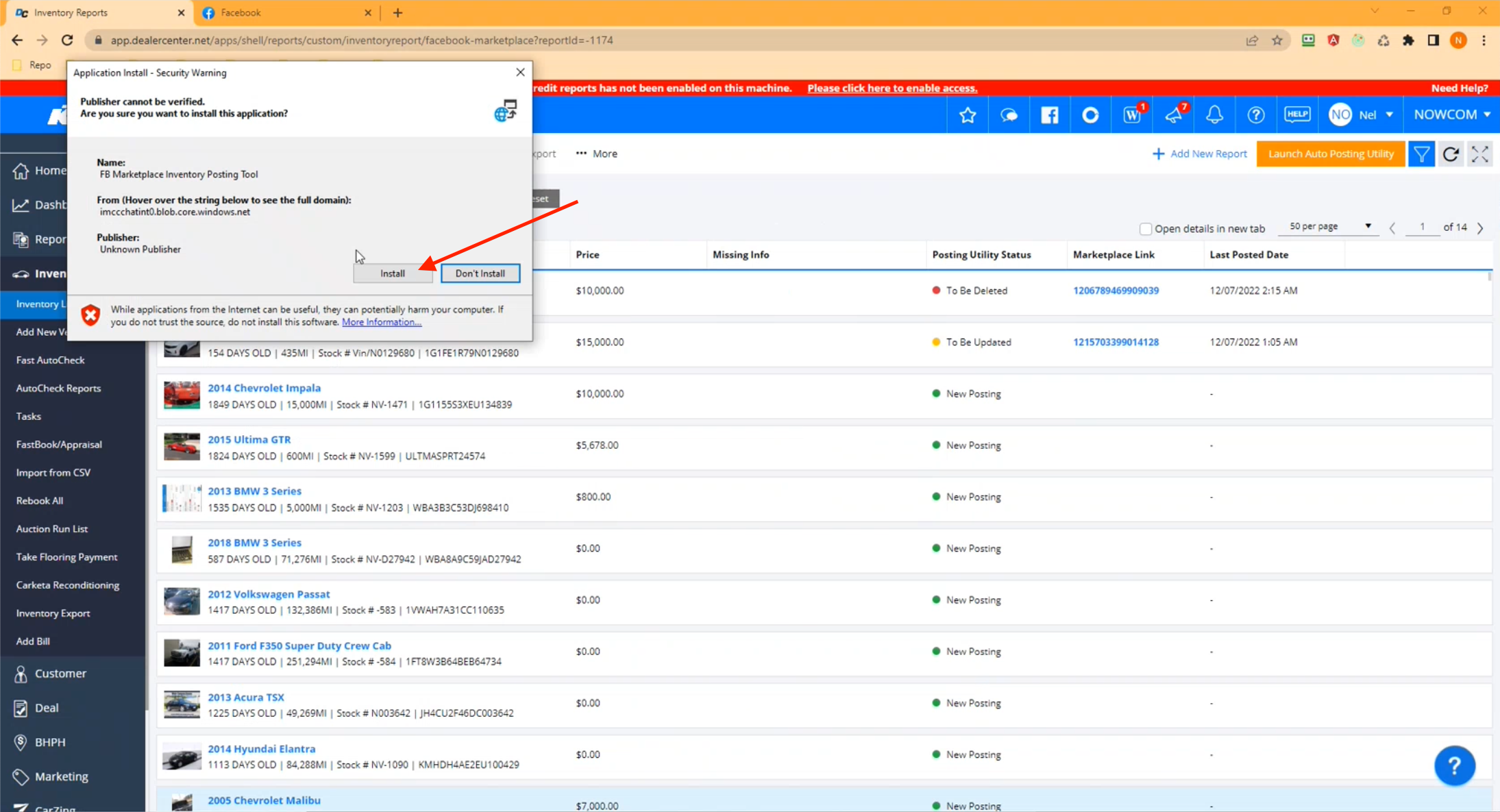This screenshot has height=812, width=1500.
Task: Go to previous page arrow
Action: [1392, 228]
